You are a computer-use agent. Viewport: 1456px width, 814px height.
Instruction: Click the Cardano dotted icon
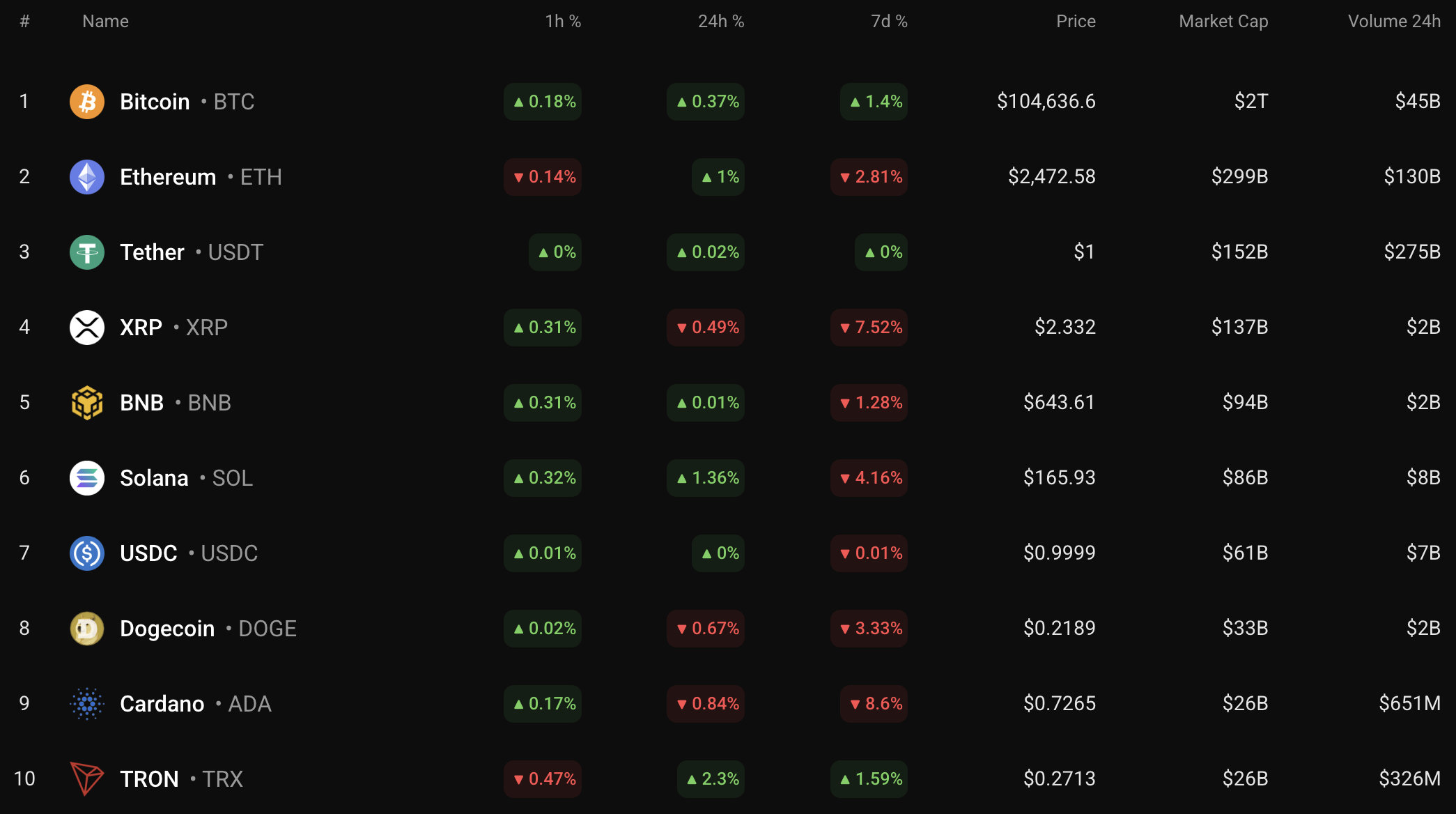(x=87, y=704)
